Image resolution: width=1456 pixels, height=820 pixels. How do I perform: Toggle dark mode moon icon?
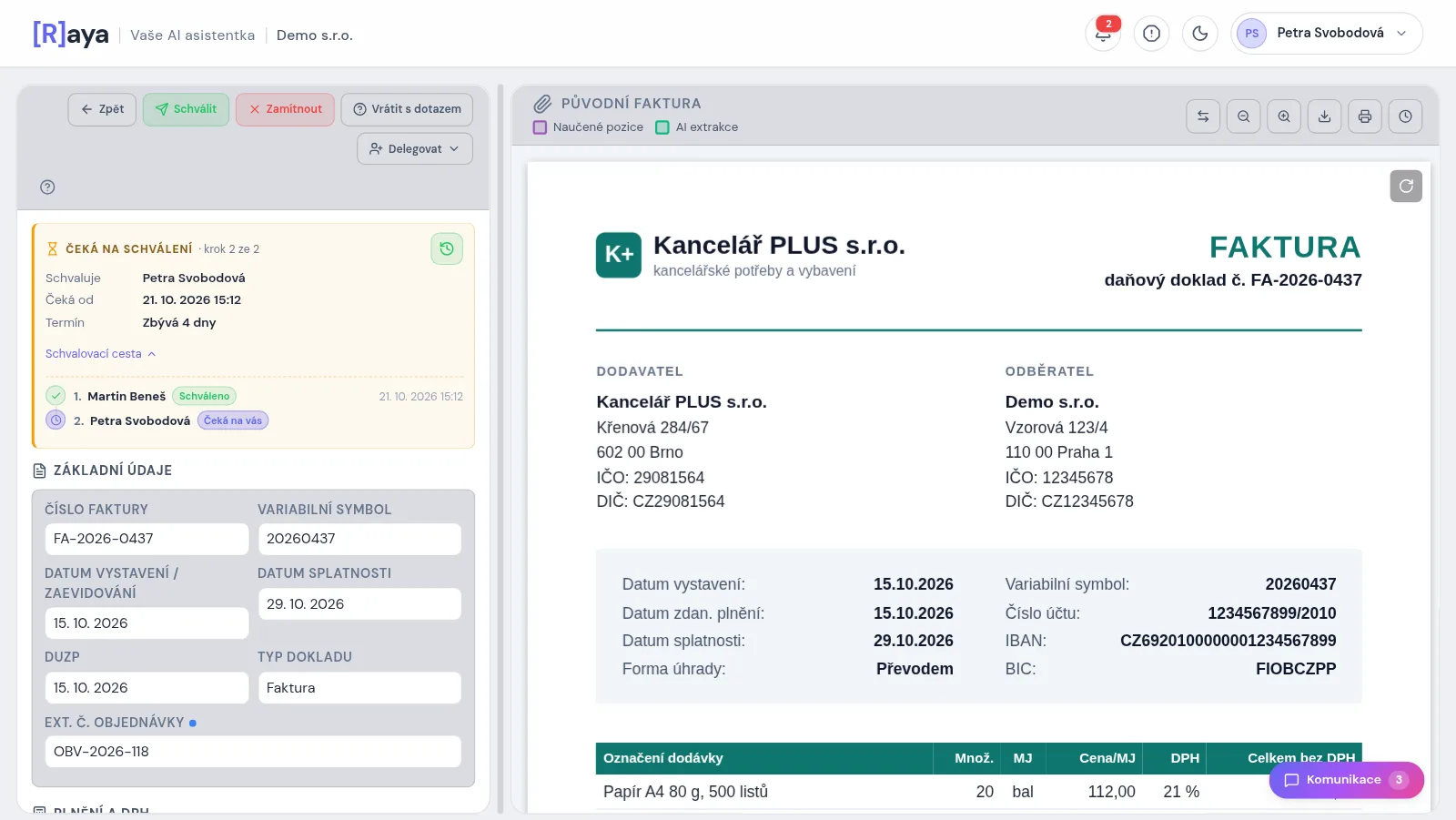pyautogui.click(x=1200, y=34)
